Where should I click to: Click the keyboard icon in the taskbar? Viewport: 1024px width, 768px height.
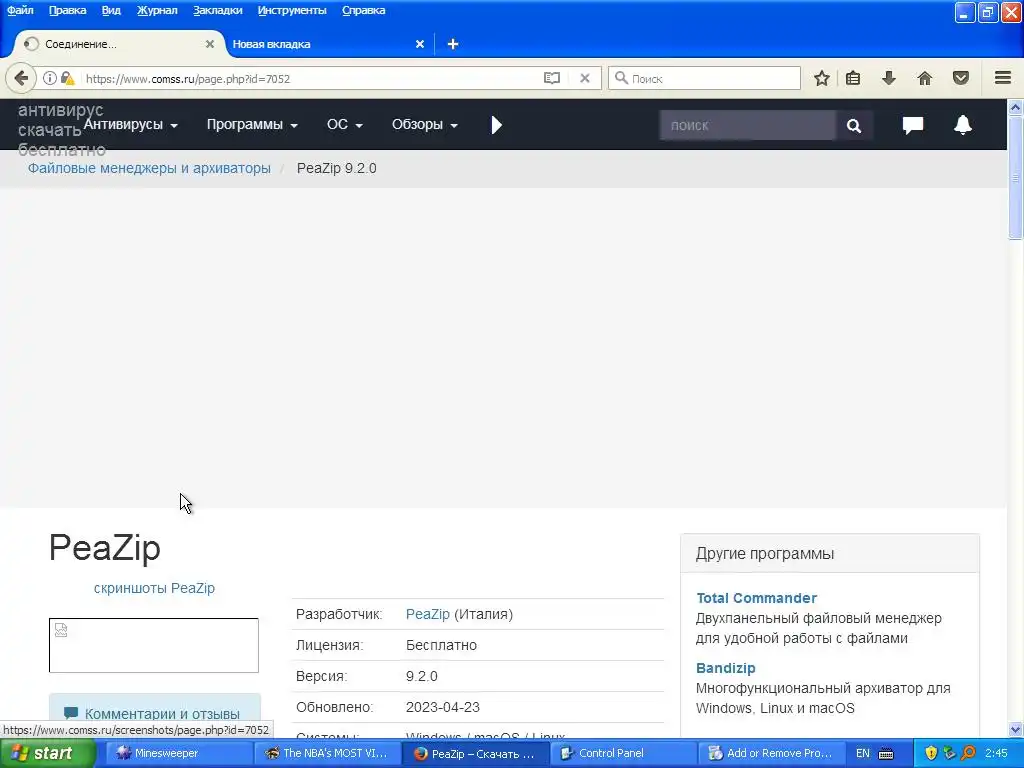tap(886, 754)
